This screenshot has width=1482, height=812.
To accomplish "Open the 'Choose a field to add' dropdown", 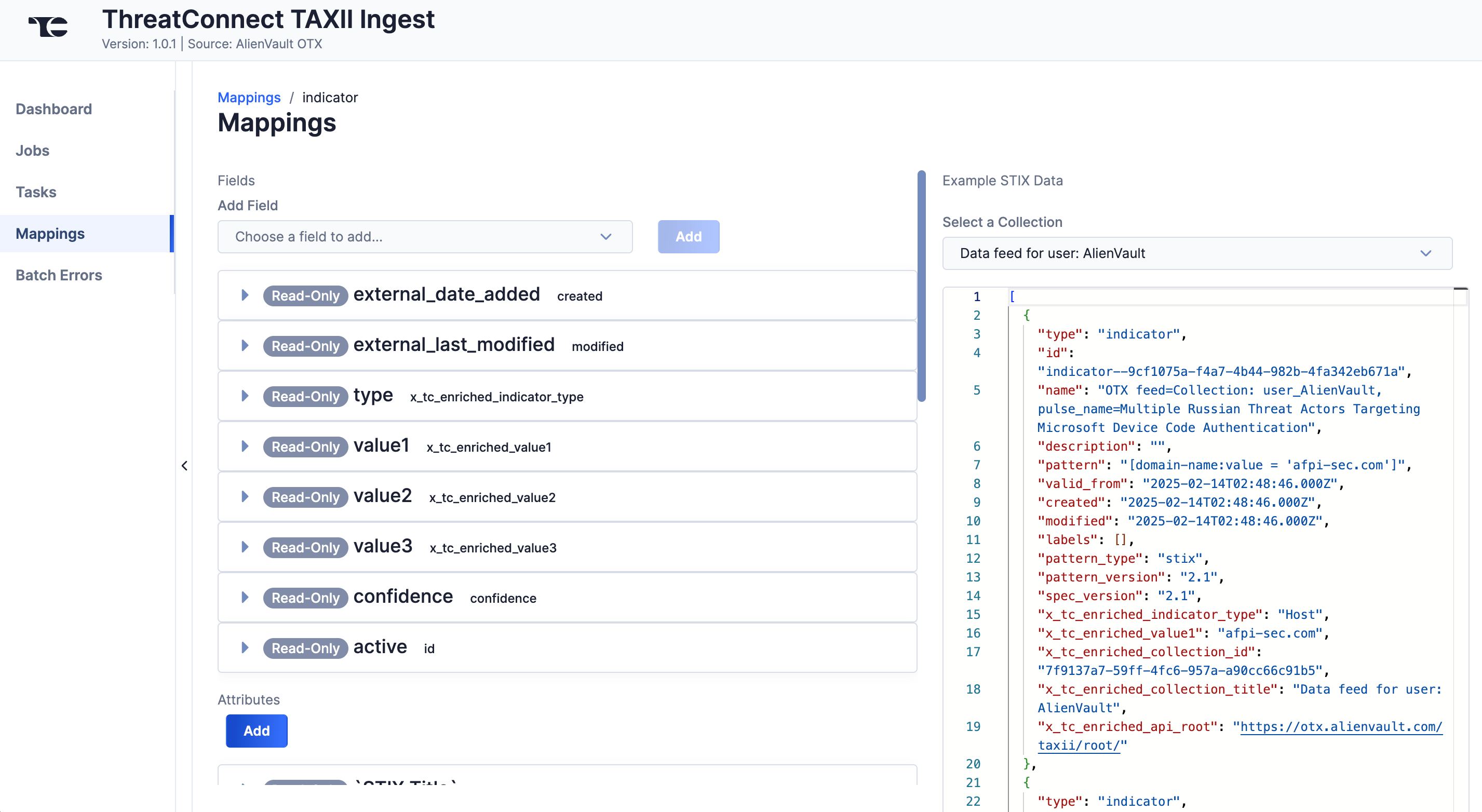I will [x=425, y=236].
